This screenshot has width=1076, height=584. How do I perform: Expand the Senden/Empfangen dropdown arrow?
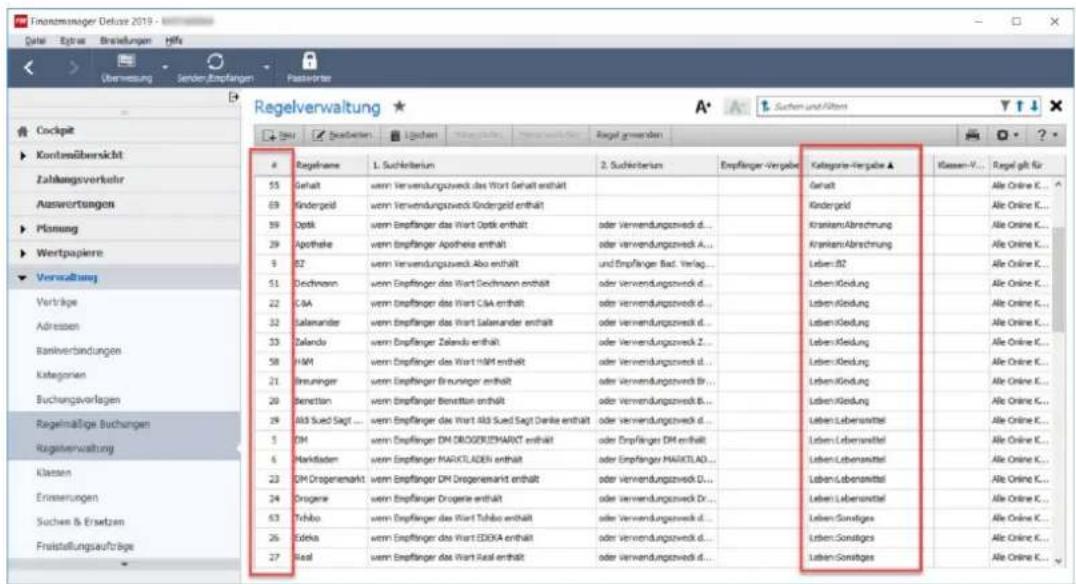[266, 67]
